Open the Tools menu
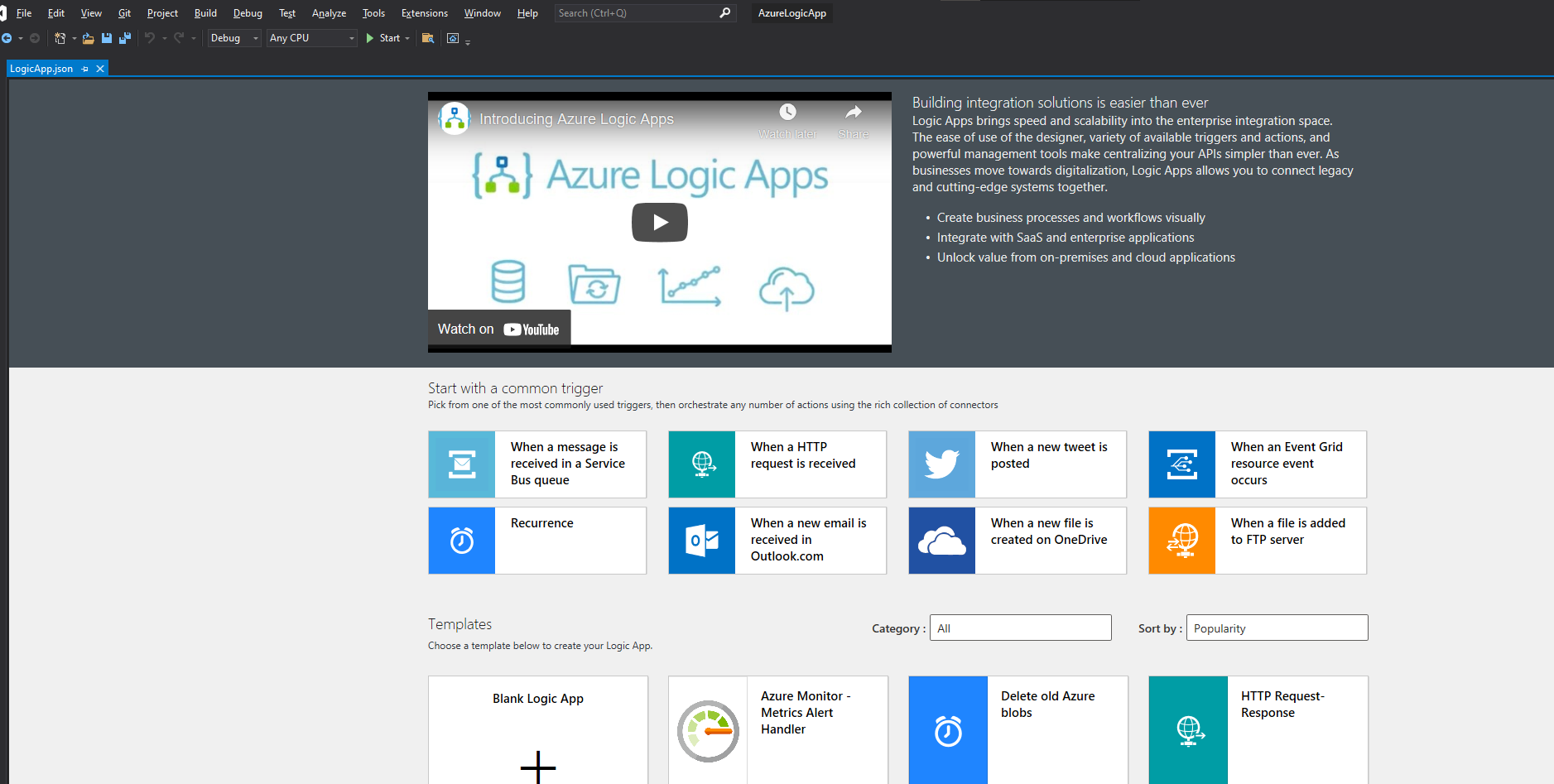 pos(373,13)
